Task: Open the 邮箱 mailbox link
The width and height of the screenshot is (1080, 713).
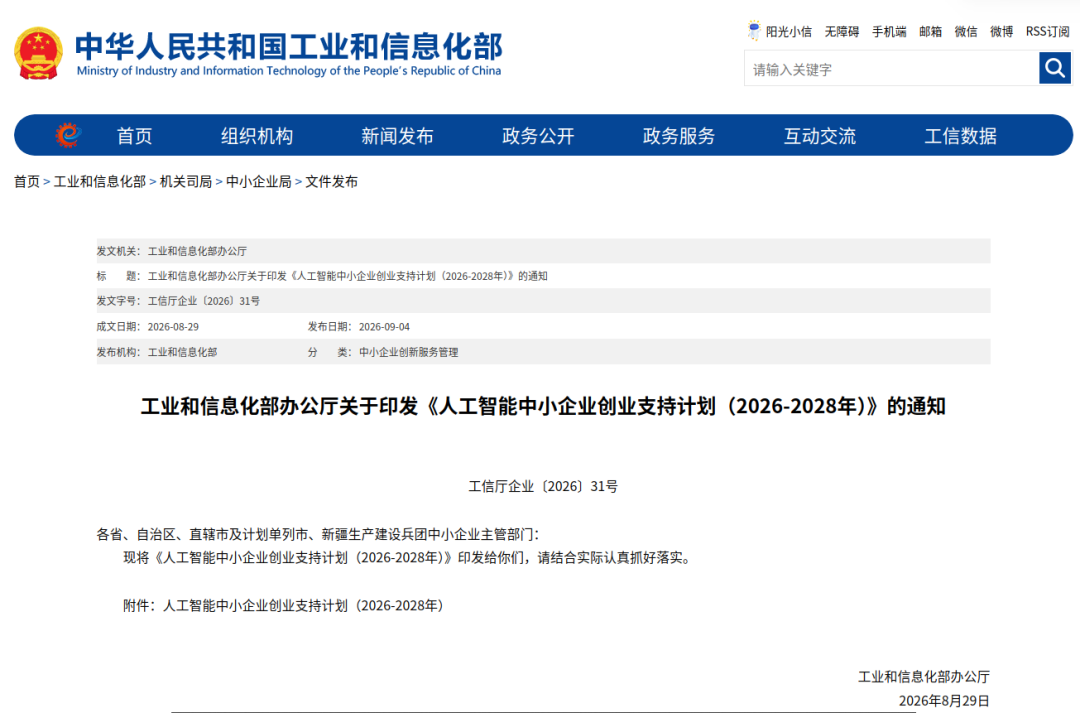Action: [931, 32]
